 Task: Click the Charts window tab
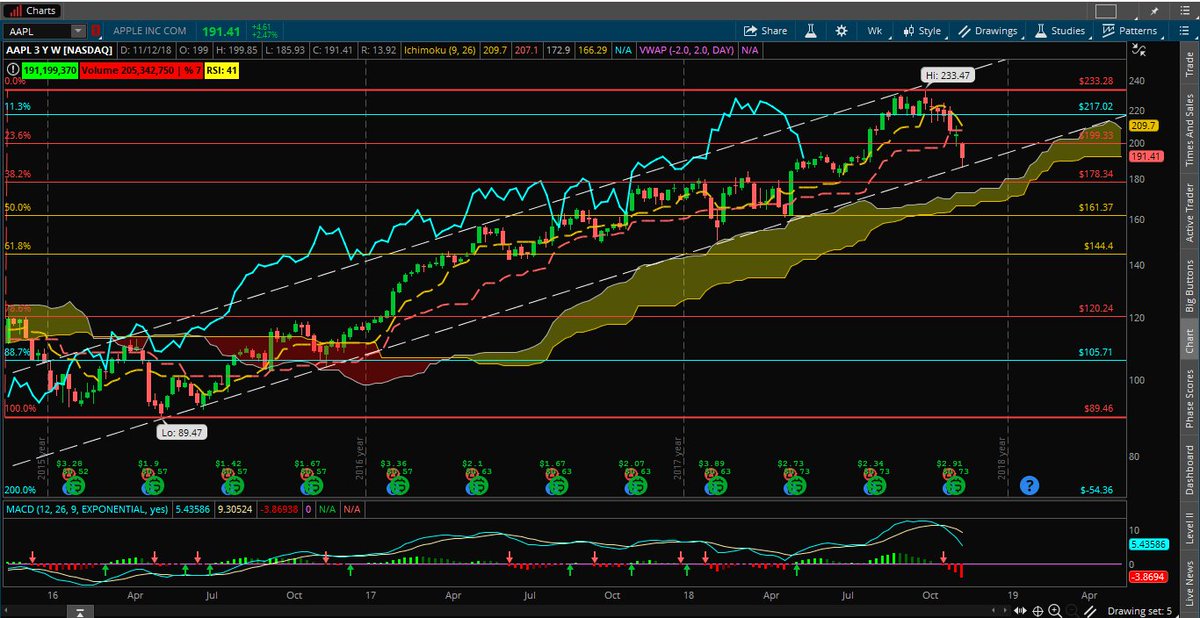[32, 9]
